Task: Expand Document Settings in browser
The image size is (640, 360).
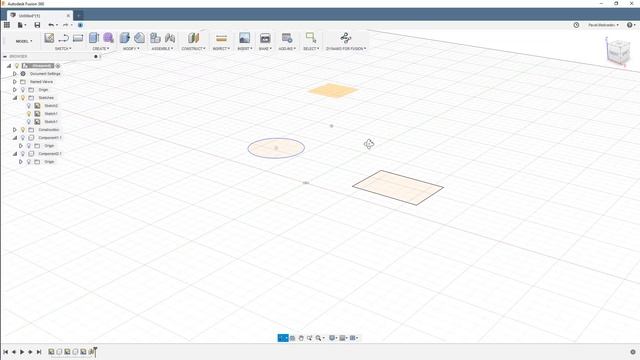Action: (15, 74)
